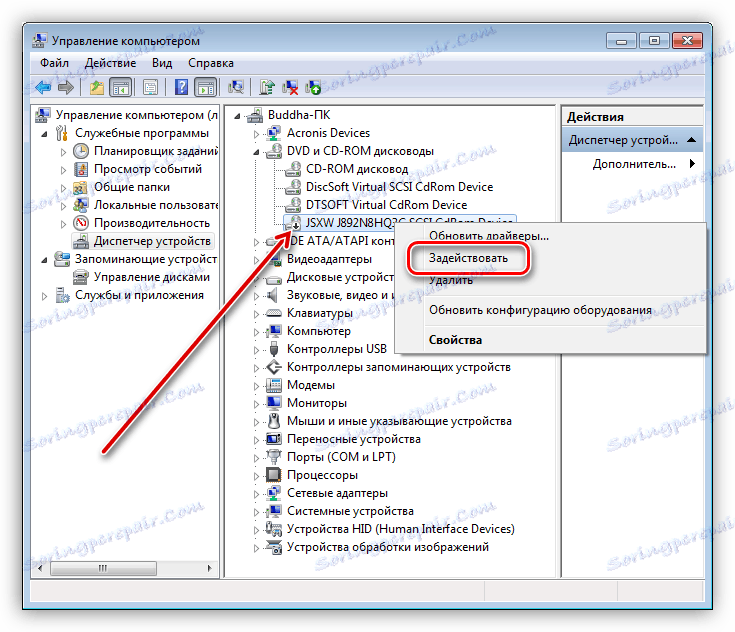Click the Процессоры category
This screenshot has width=735, height=632.
click(x=322, y=475)
